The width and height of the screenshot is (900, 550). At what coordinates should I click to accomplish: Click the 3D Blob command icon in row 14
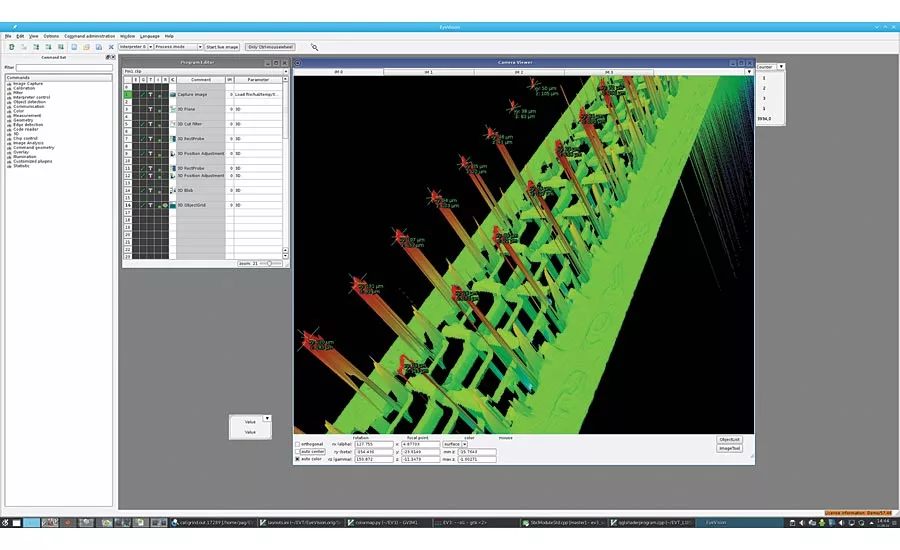(x=173, y=190)
